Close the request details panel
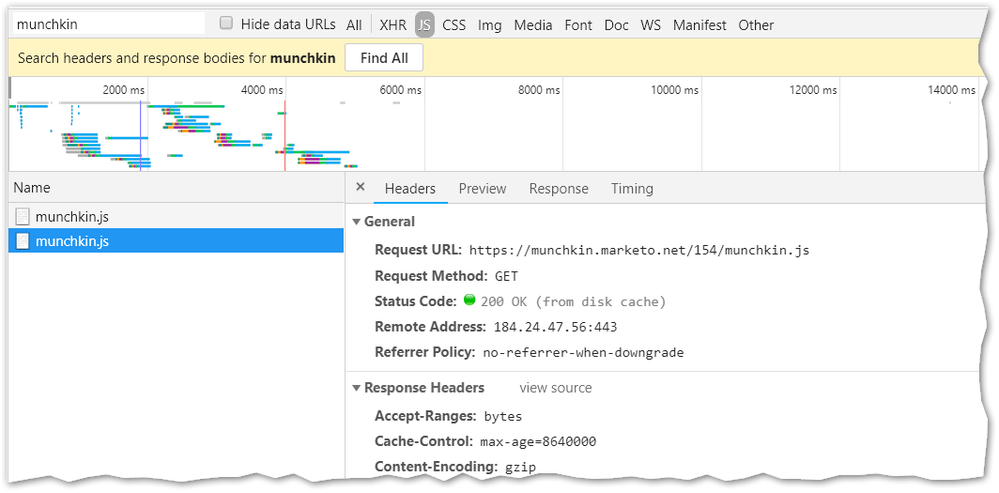Viewport: 999px width, 493px height. click(x=361, y=188)
